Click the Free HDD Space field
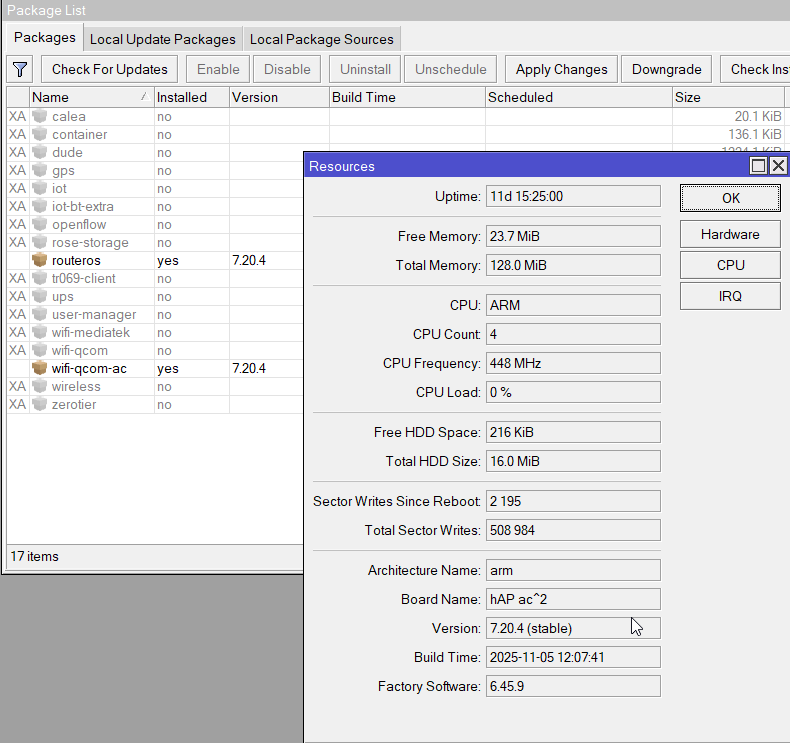 click(x=573, y=432)
